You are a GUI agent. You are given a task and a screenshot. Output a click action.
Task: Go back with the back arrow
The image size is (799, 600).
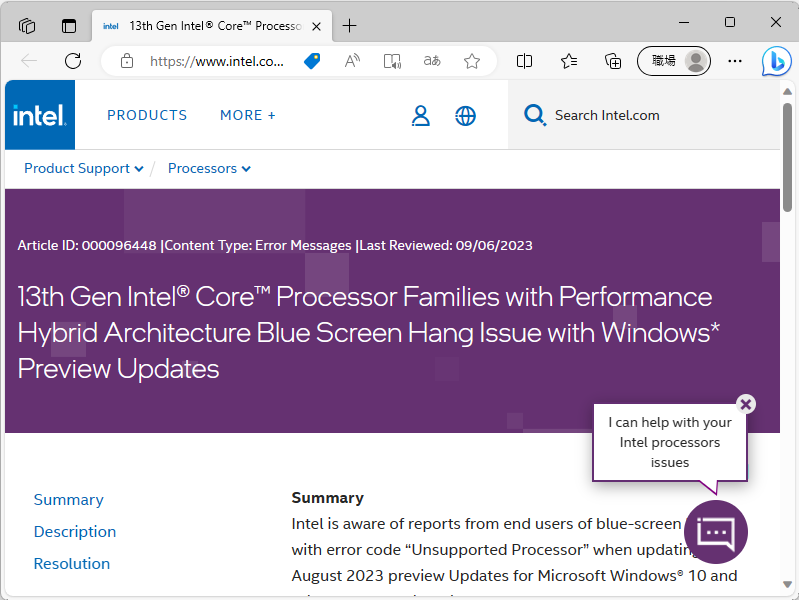tap(29, 61)
